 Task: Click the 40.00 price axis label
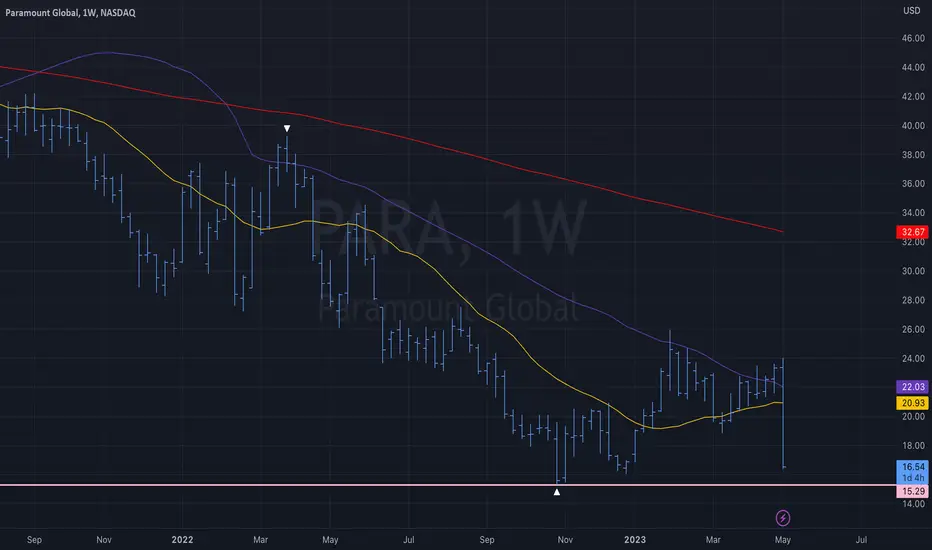(913, 125)
